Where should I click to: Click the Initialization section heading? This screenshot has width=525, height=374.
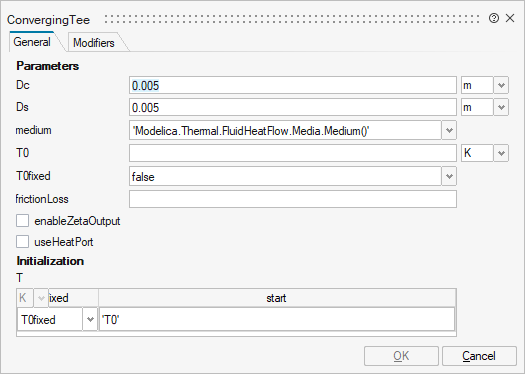pos(50,261)
